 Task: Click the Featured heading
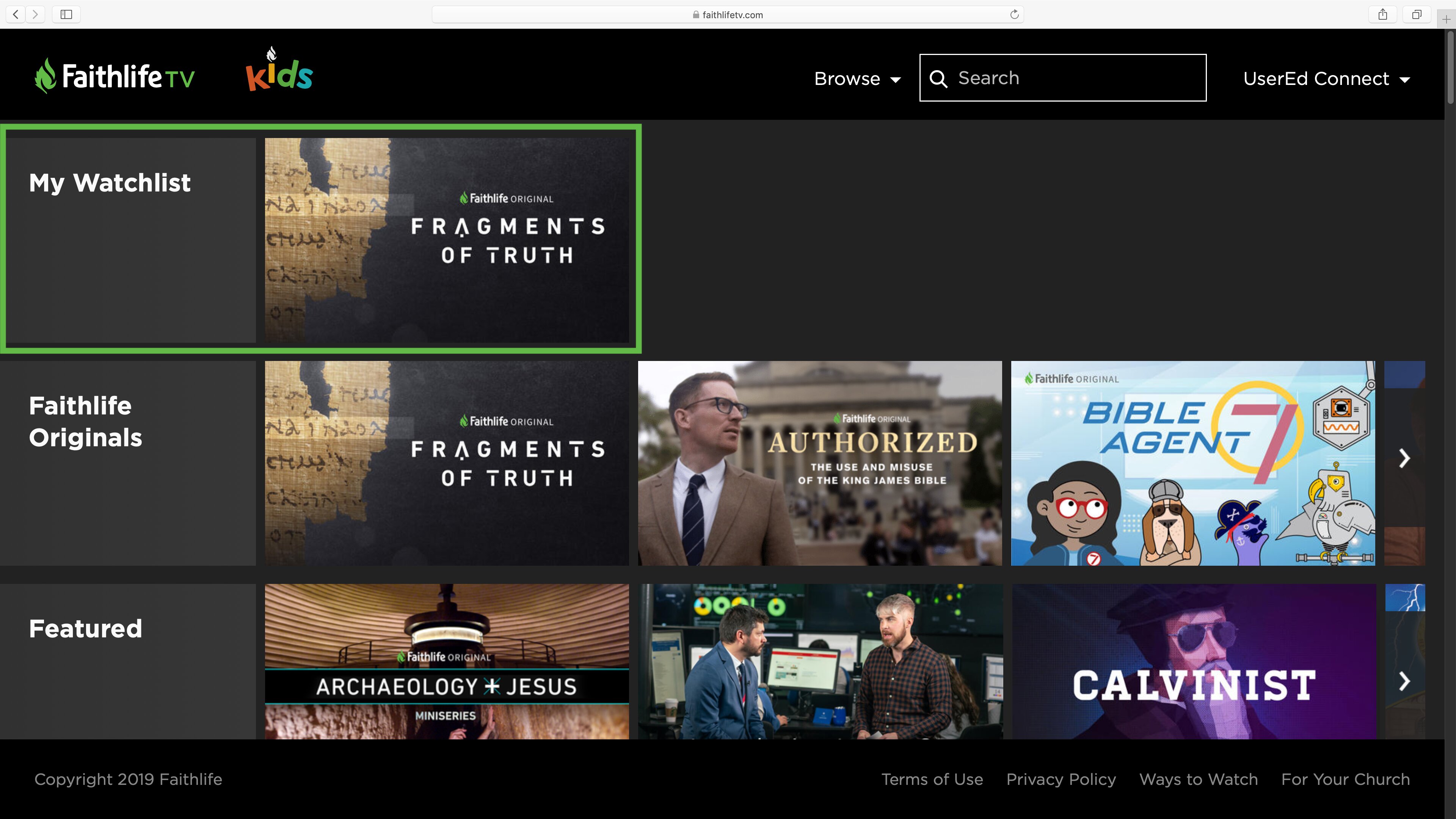tap(85, 629)
